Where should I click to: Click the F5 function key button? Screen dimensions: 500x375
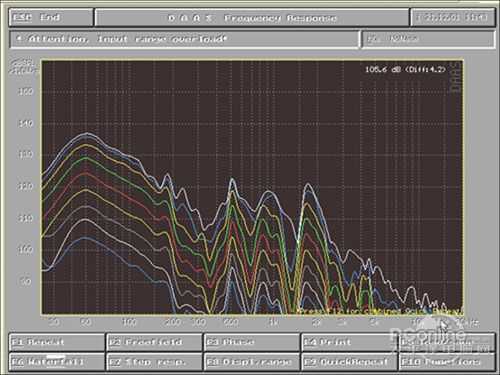point(447,342)
